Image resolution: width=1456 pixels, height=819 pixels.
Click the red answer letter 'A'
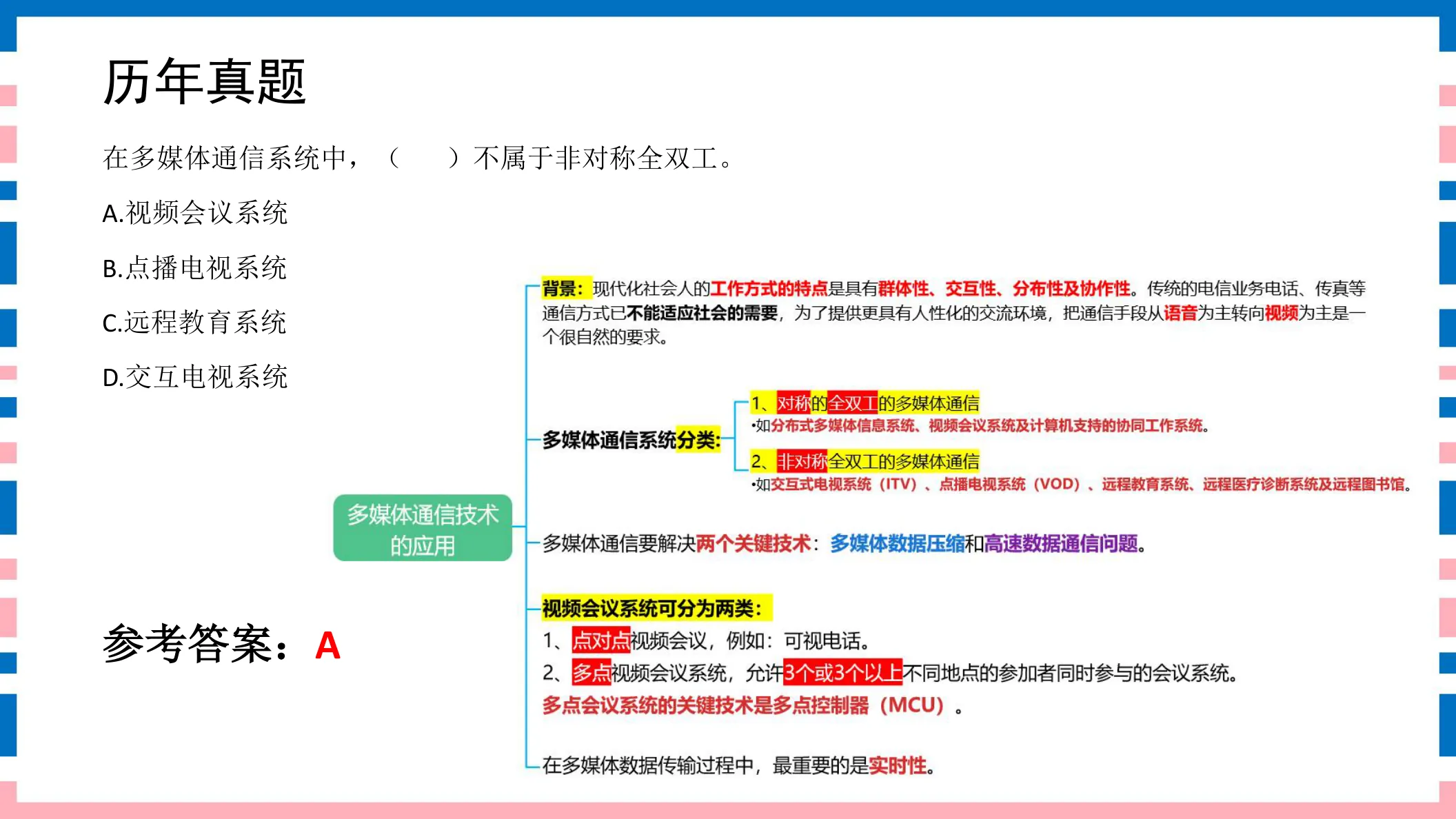(327, 646)
